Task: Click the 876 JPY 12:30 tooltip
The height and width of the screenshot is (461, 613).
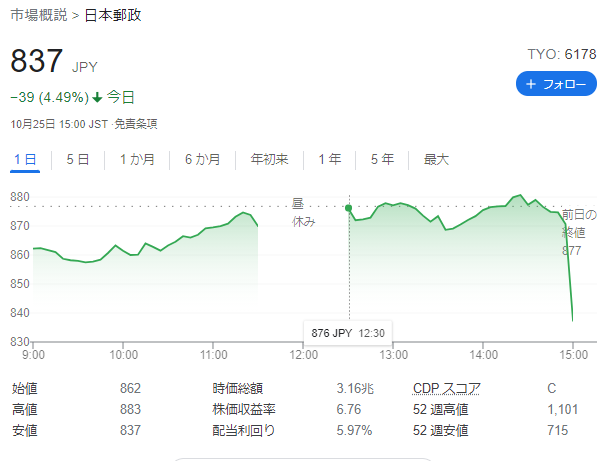Action: [x=348, y=333]
